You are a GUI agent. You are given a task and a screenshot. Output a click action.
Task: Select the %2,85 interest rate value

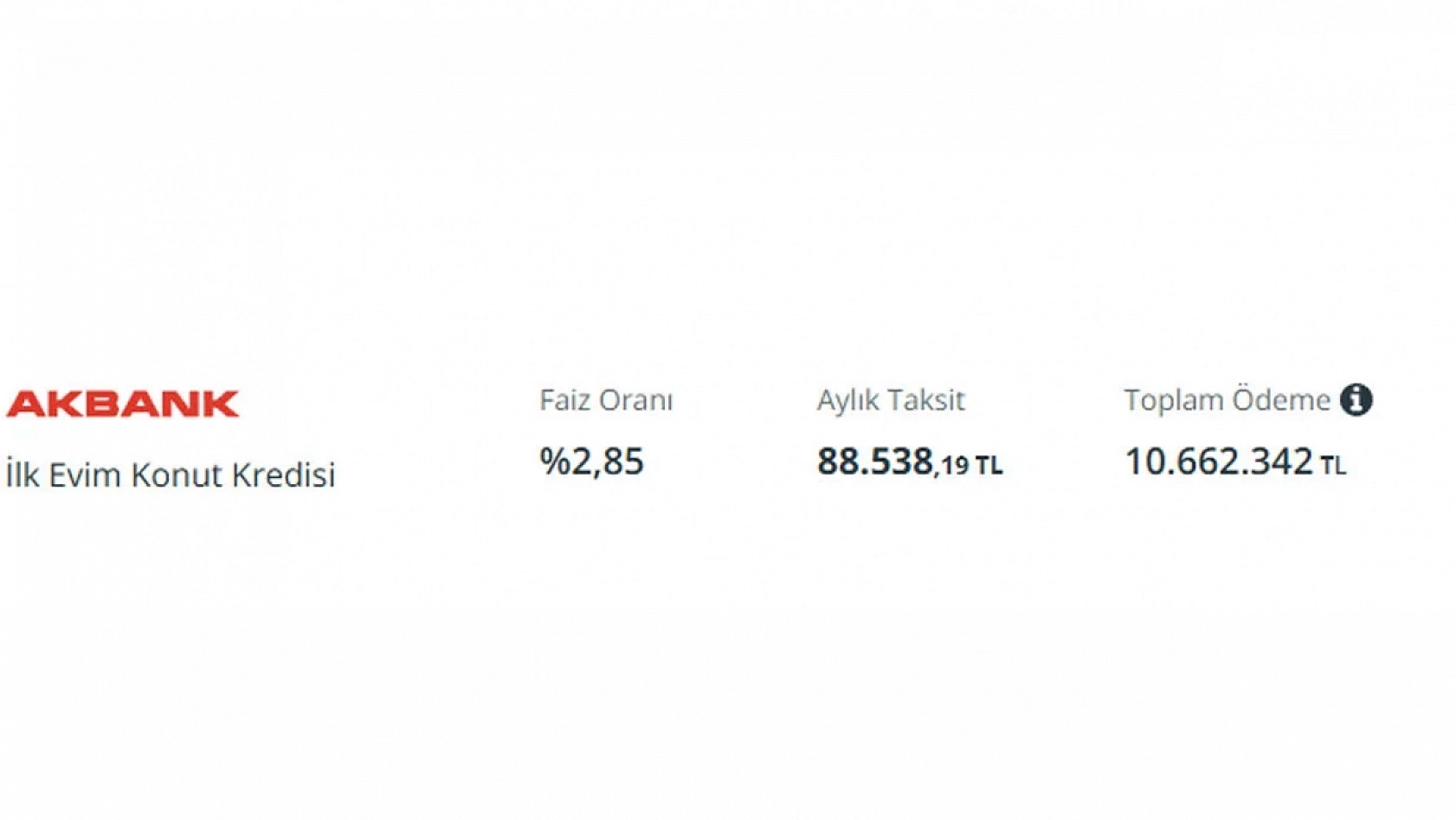tap(591, 462)
